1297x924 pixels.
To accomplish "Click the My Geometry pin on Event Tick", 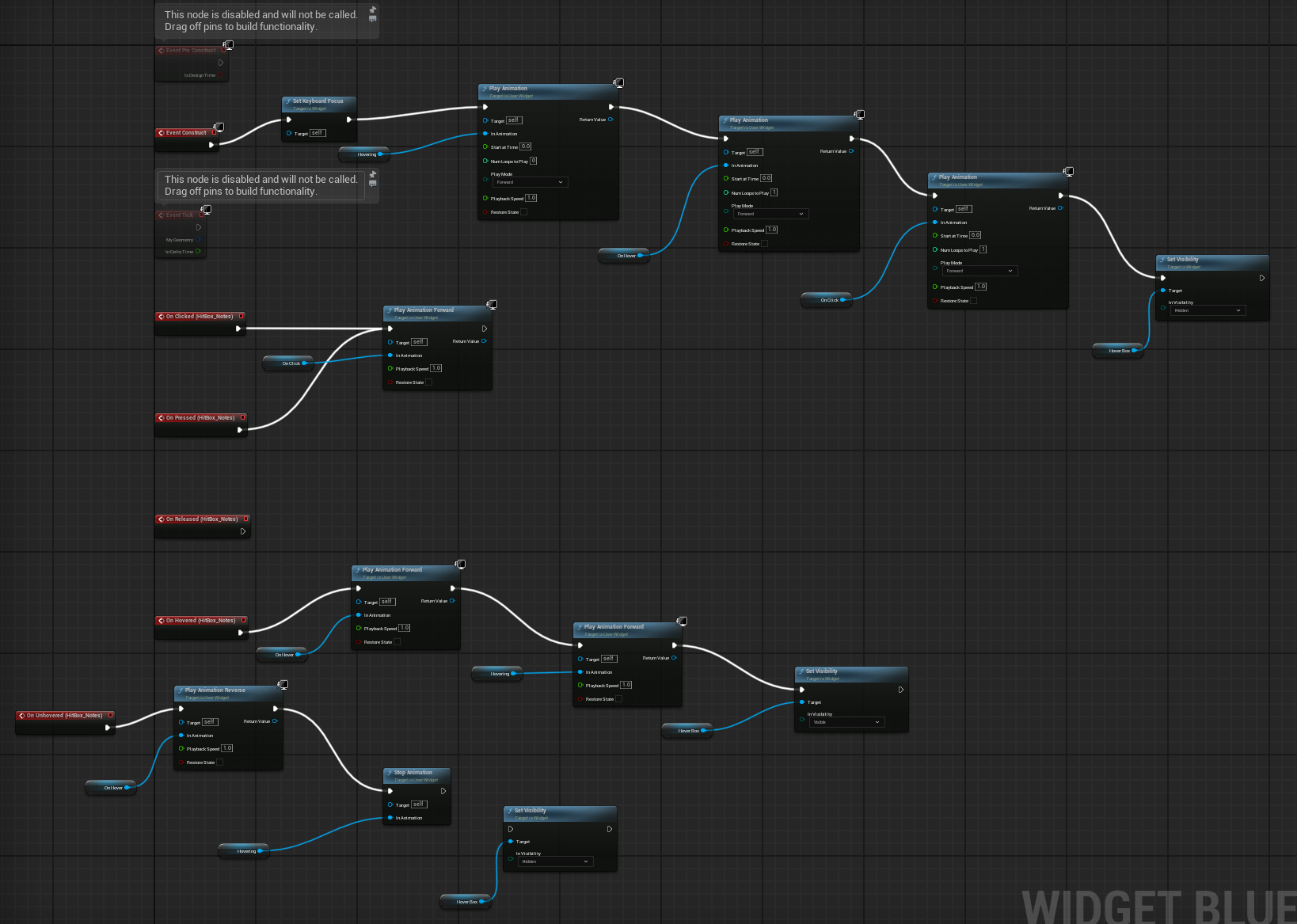I will coord(198,240).
